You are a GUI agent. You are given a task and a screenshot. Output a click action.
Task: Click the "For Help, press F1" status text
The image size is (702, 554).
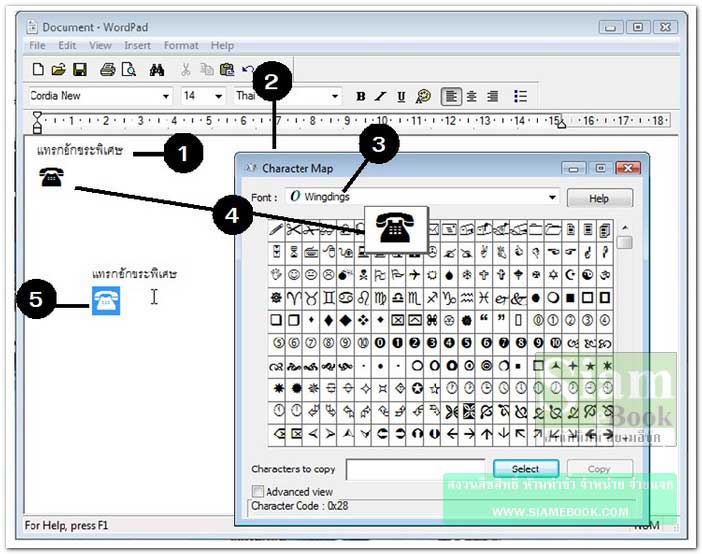pyautogui.click(x=66, y=525)
